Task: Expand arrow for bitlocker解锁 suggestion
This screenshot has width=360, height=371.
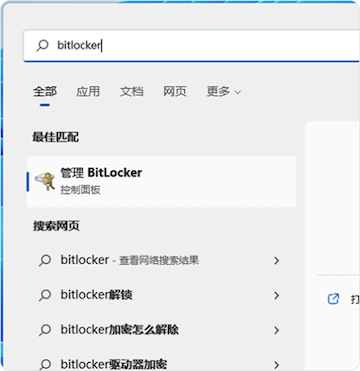Action: coord(276,295)
